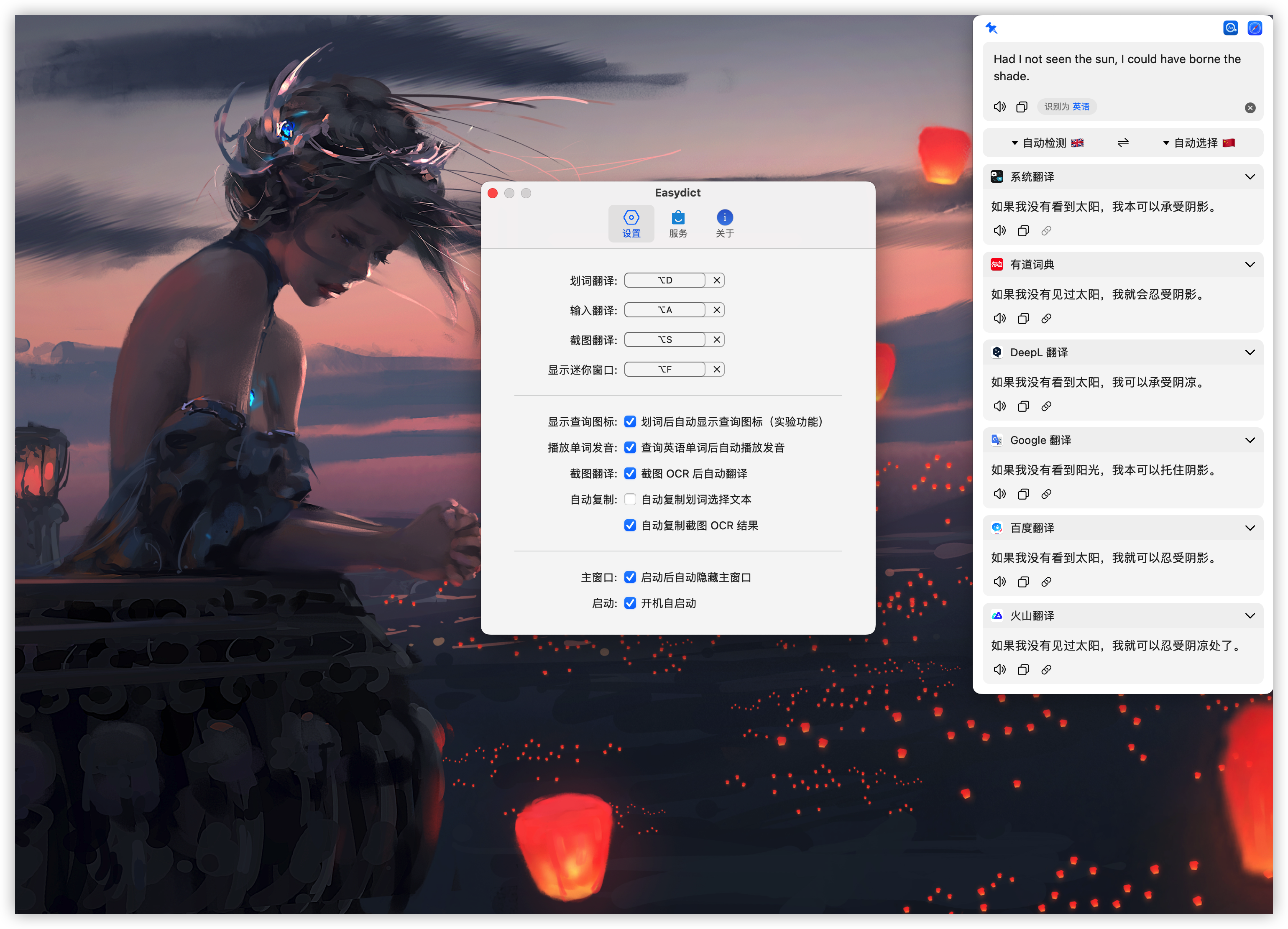
Task: Swap source and target languages
Action: 1123,143
